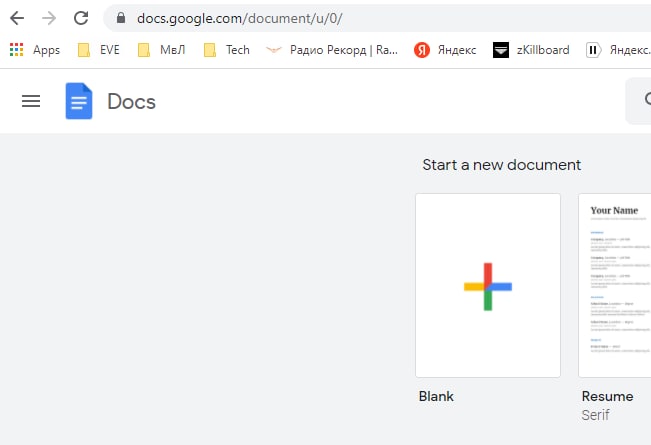The image size is (651, 445).
Task: Focus the address bar URL docs.google.com
Action: tap(239, 19)
